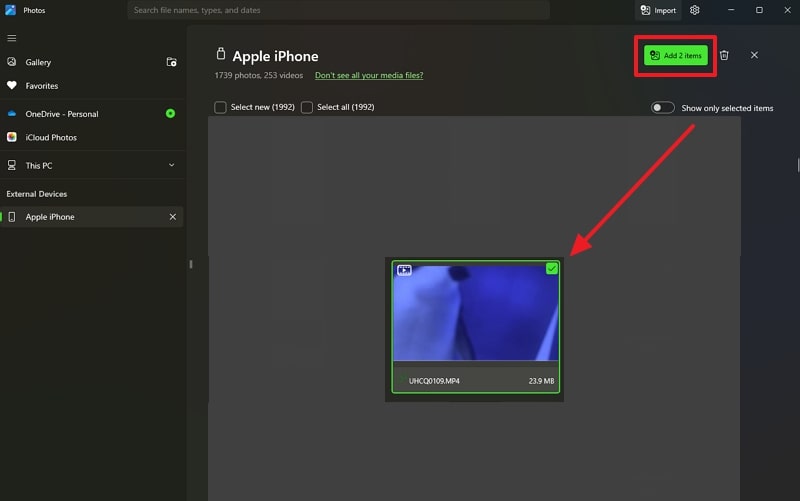Select OneDrive - Personal
800x501 pixels.
62,114
